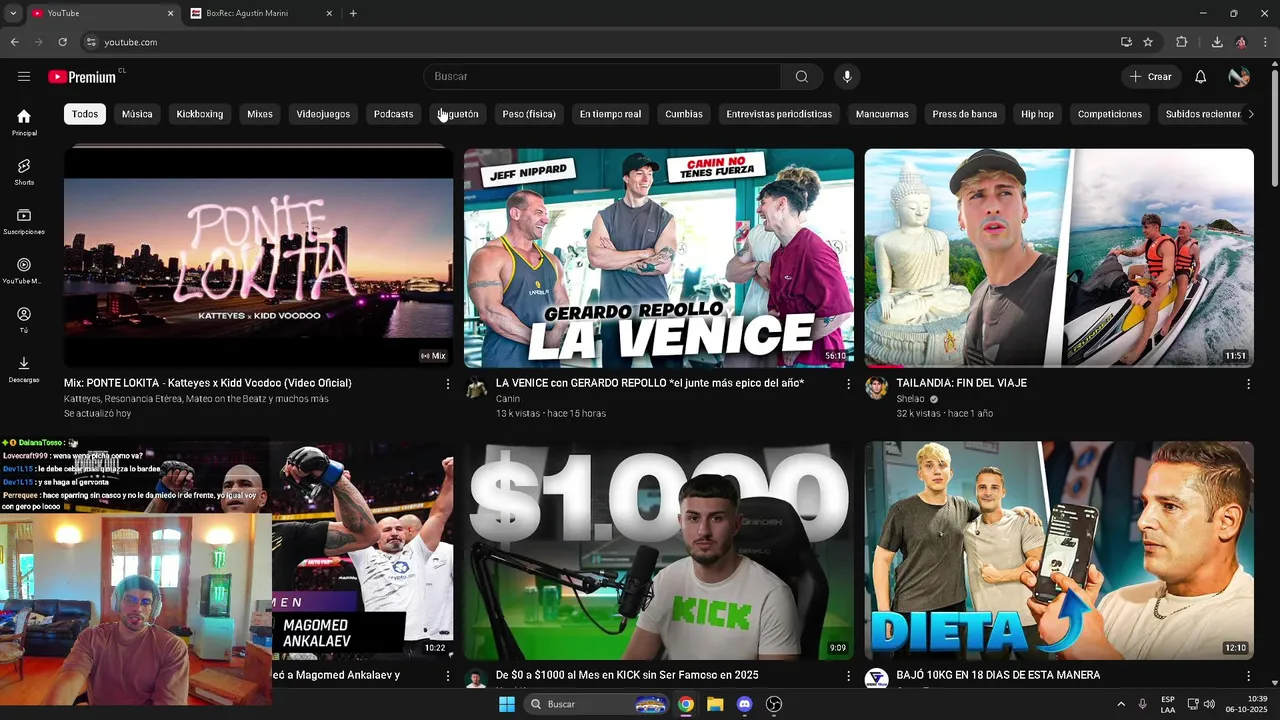Viewport: 1280px width, 720px height.
Task: Click the search magnifier button
Action: click(x=802, y=76)
